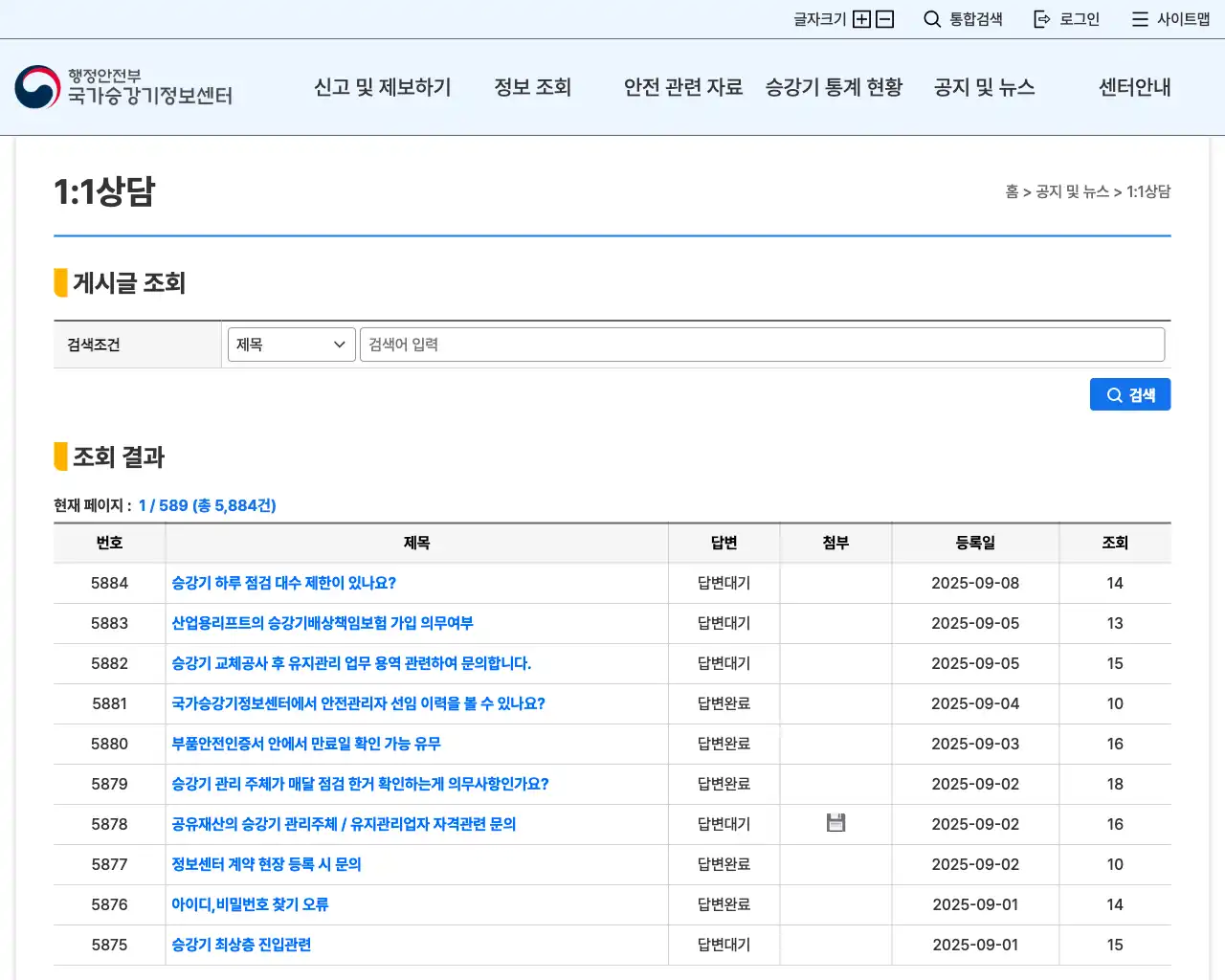
Task: Click the blue 검색 button
Action: [1130, 394]
